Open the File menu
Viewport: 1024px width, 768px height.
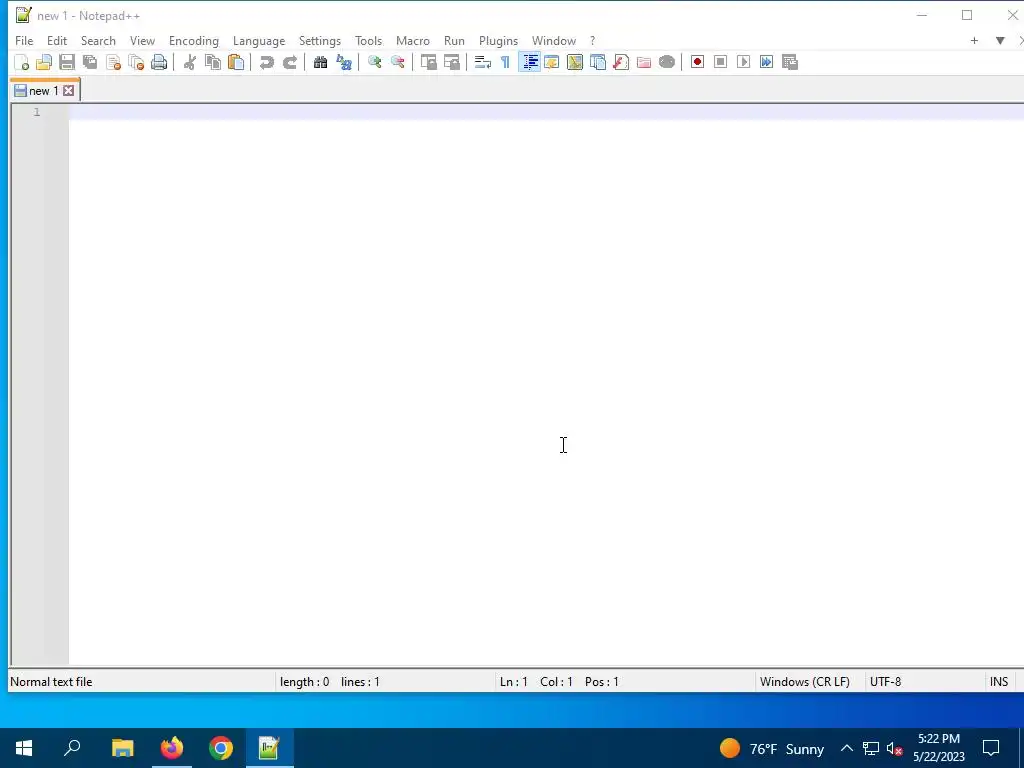point(24,40)
